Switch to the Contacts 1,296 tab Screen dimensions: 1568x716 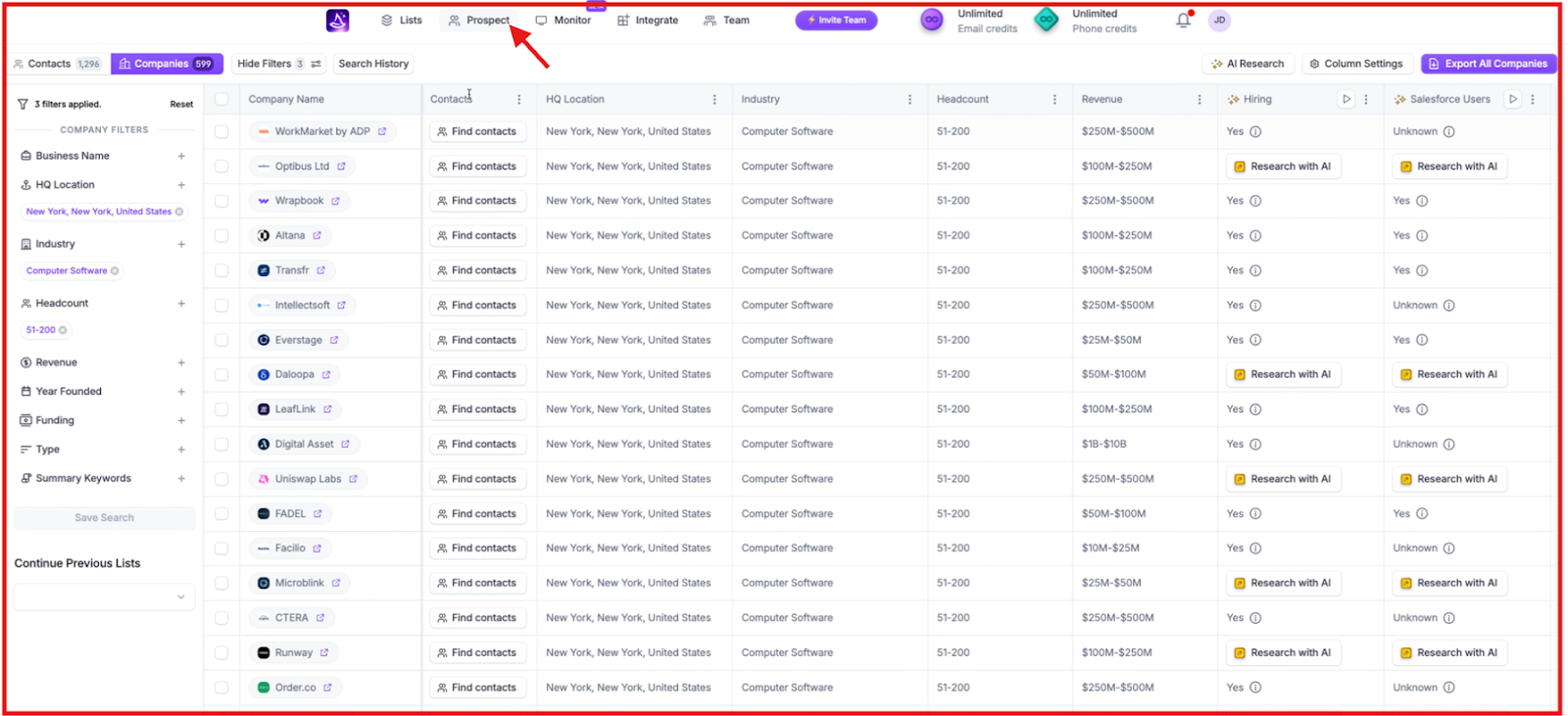click(x=57, y=64)
